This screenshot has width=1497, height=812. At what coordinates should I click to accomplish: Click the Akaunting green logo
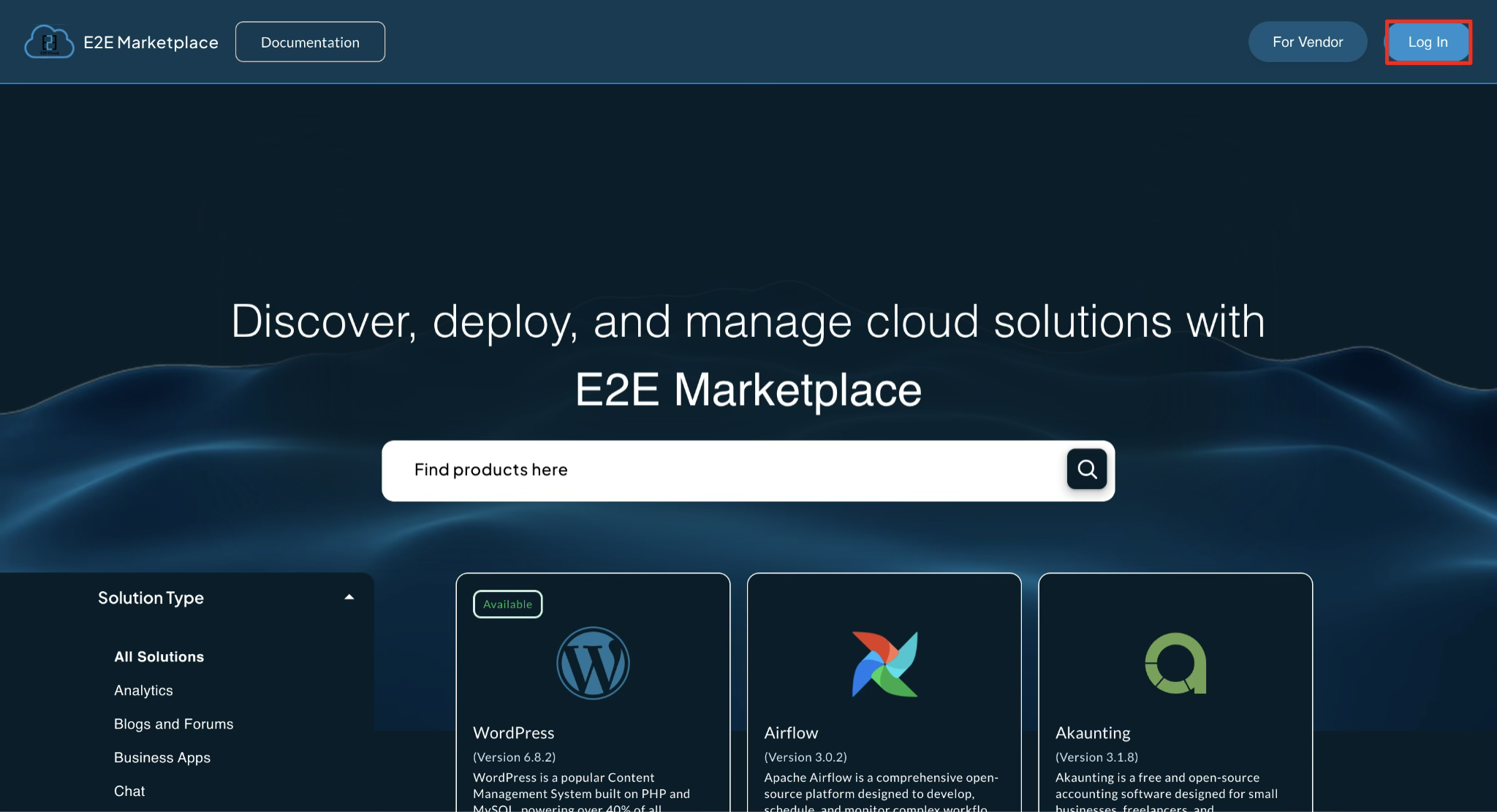coord(1175,663)
